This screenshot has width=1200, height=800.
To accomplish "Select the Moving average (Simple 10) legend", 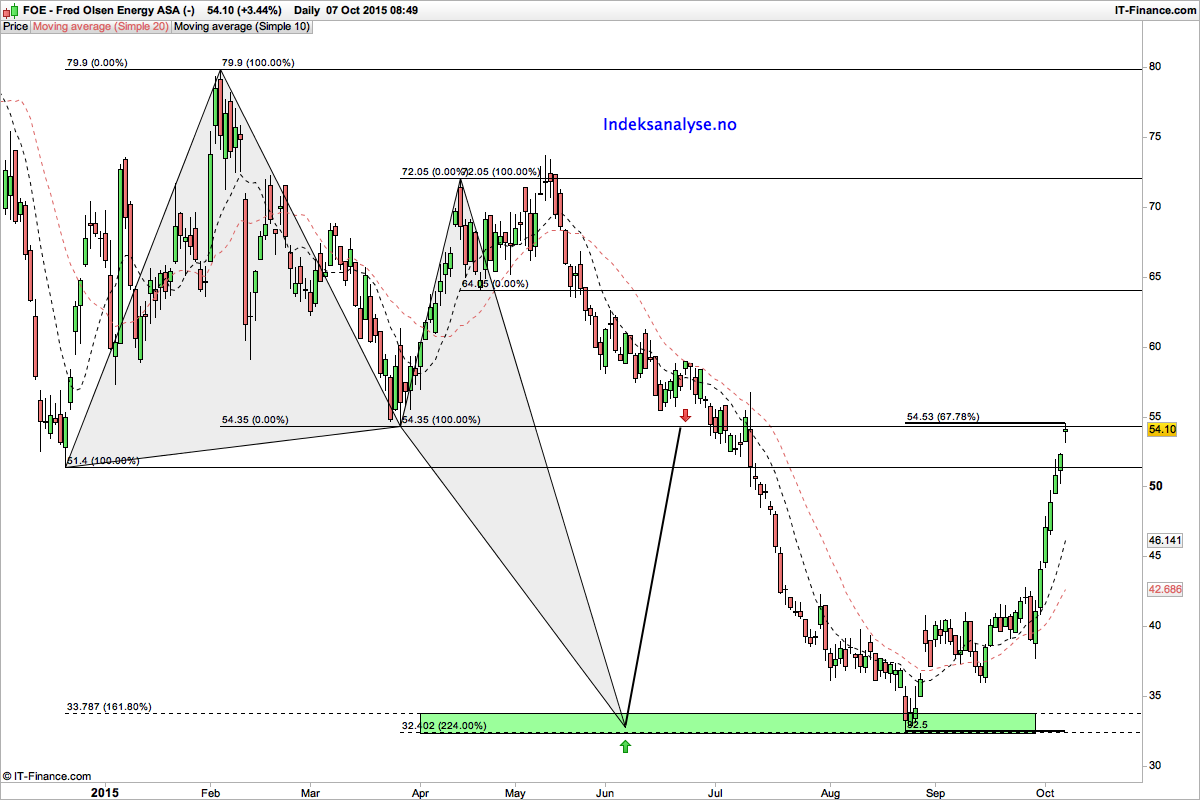I will [241, 26].
